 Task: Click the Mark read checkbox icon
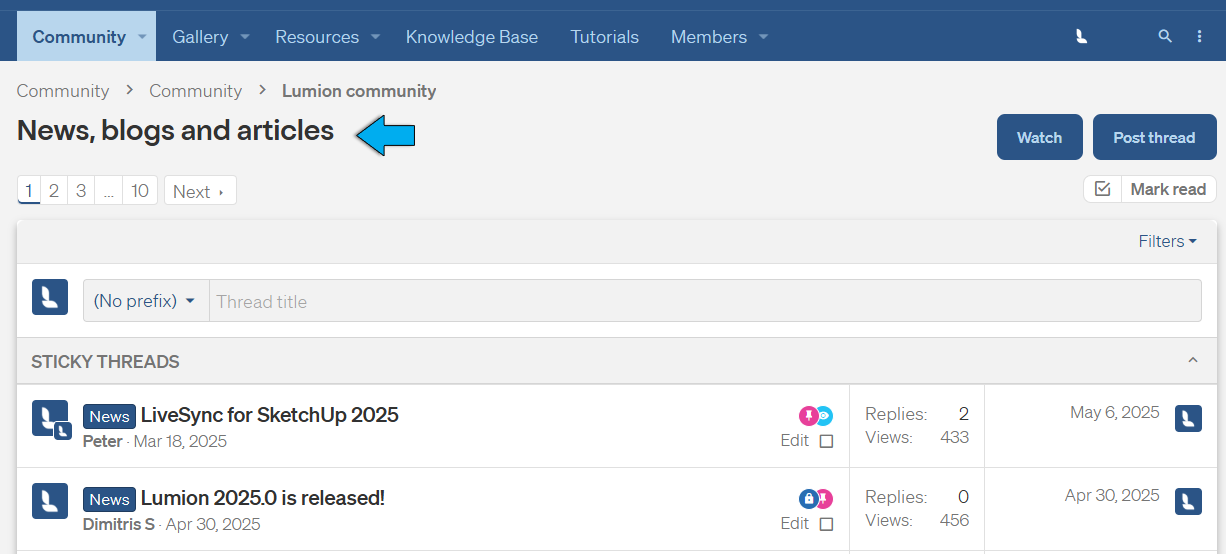[1102, 189]
